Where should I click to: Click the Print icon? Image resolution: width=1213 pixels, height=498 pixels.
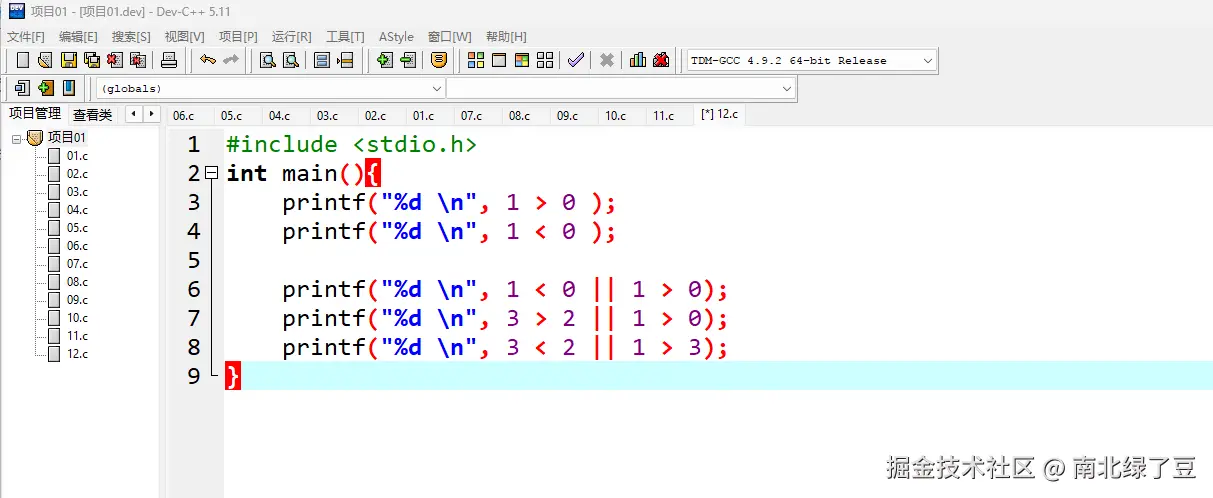169,60
